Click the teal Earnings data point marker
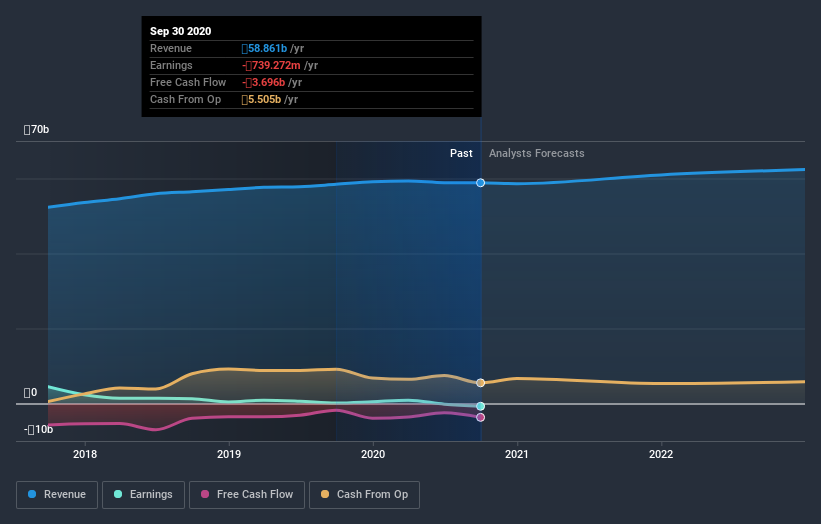 coord(480,406)
